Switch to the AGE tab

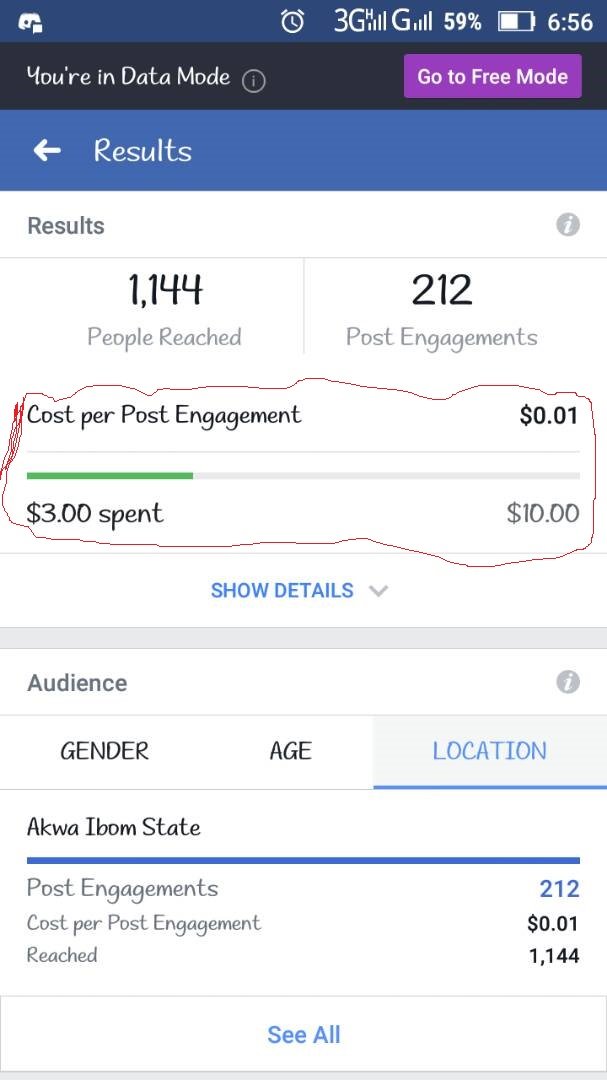290,751
